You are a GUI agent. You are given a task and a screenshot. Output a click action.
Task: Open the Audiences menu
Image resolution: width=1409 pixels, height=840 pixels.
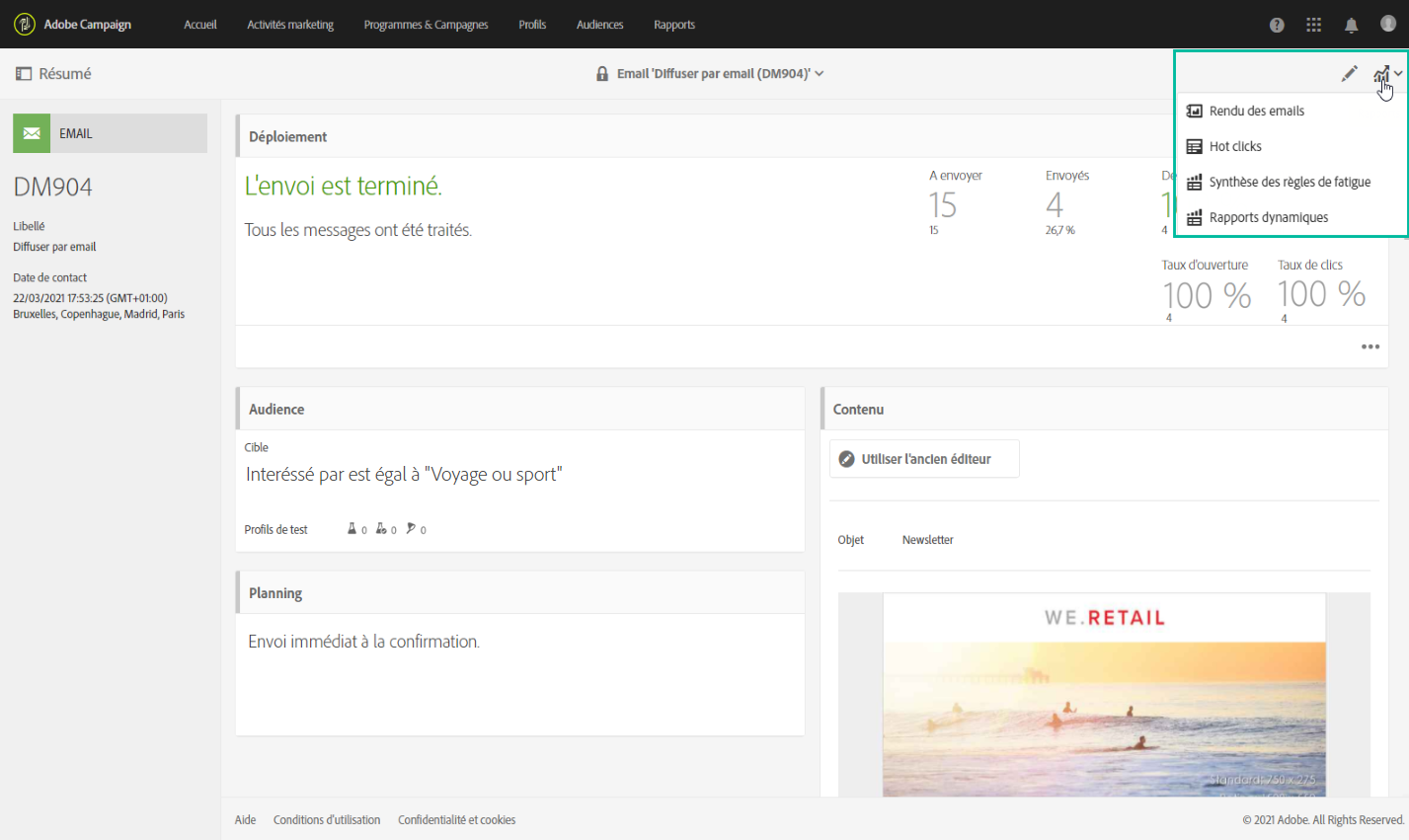(x=600, y=25)
